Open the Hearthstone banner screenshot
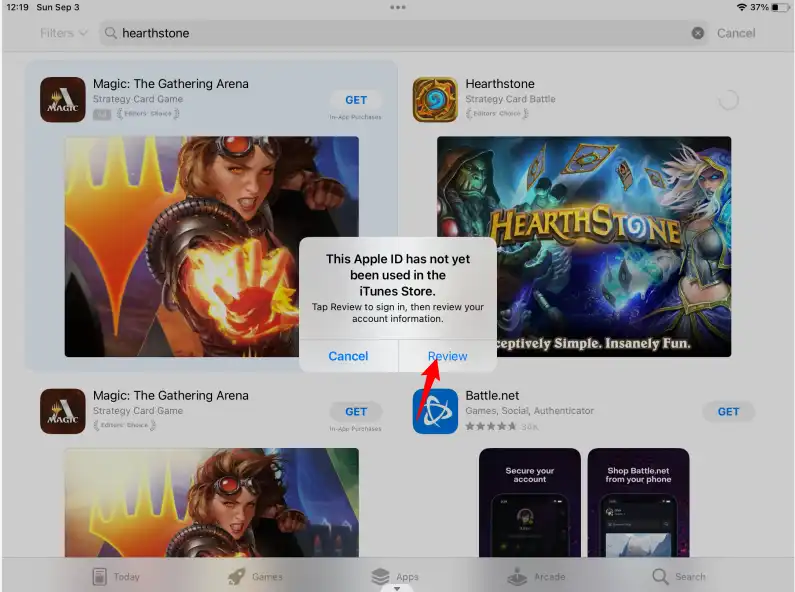 coord(620,200)
